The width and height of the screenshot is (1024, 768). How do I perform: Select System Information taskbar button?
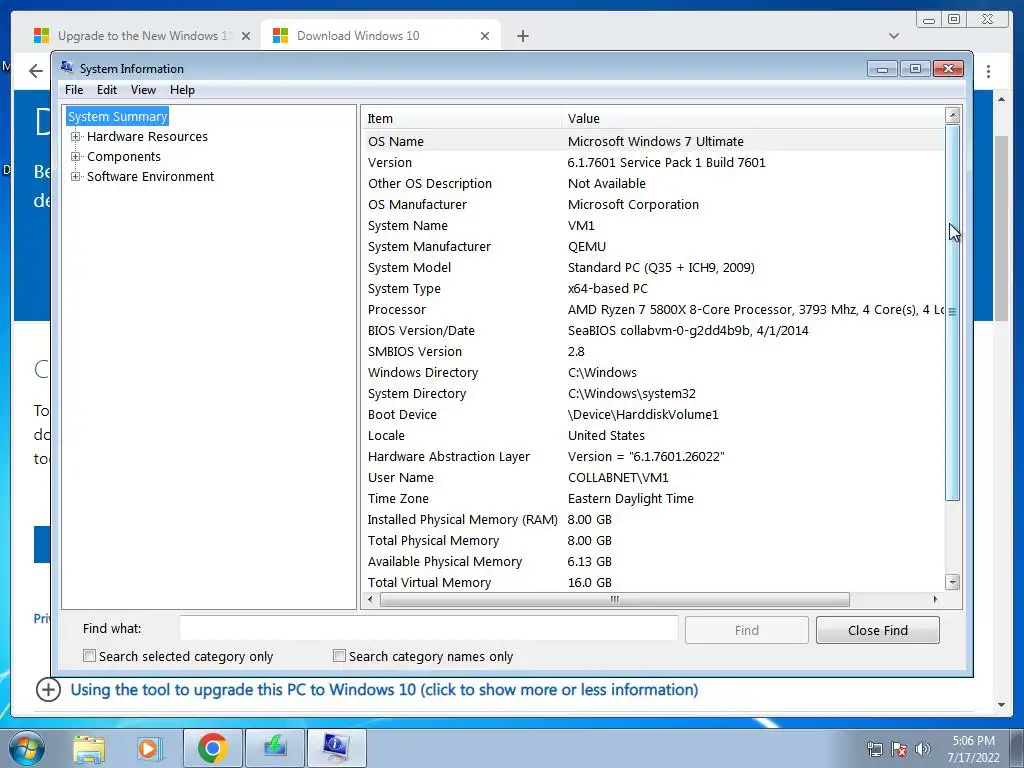[x=336, y=748]
